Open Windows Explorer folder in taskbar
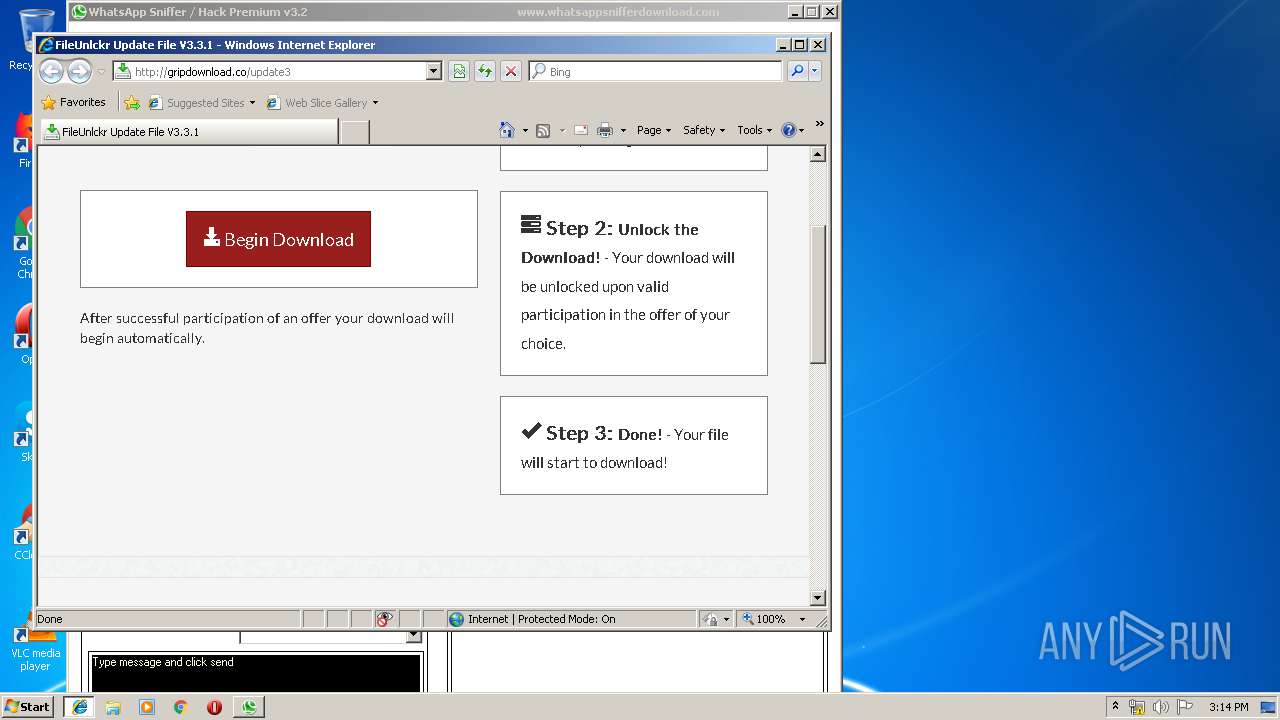This screenshot has height=720, width=1280. pyautogui.click(x=113, y=707)
